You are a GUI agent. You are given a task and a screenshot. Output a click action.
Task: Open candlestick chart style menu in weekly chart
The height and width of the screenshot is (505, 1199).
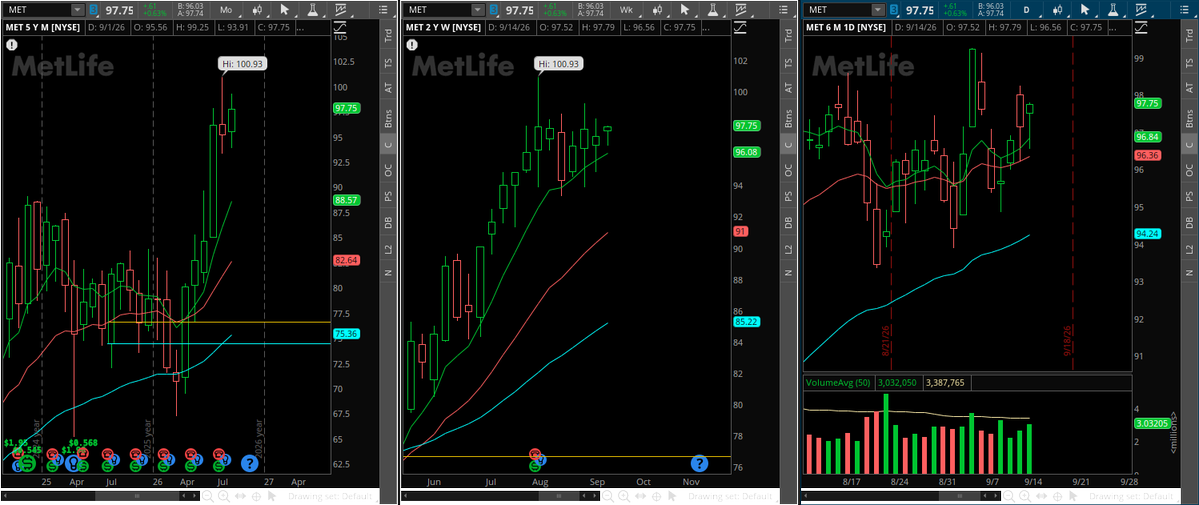[x=658, y=10]
